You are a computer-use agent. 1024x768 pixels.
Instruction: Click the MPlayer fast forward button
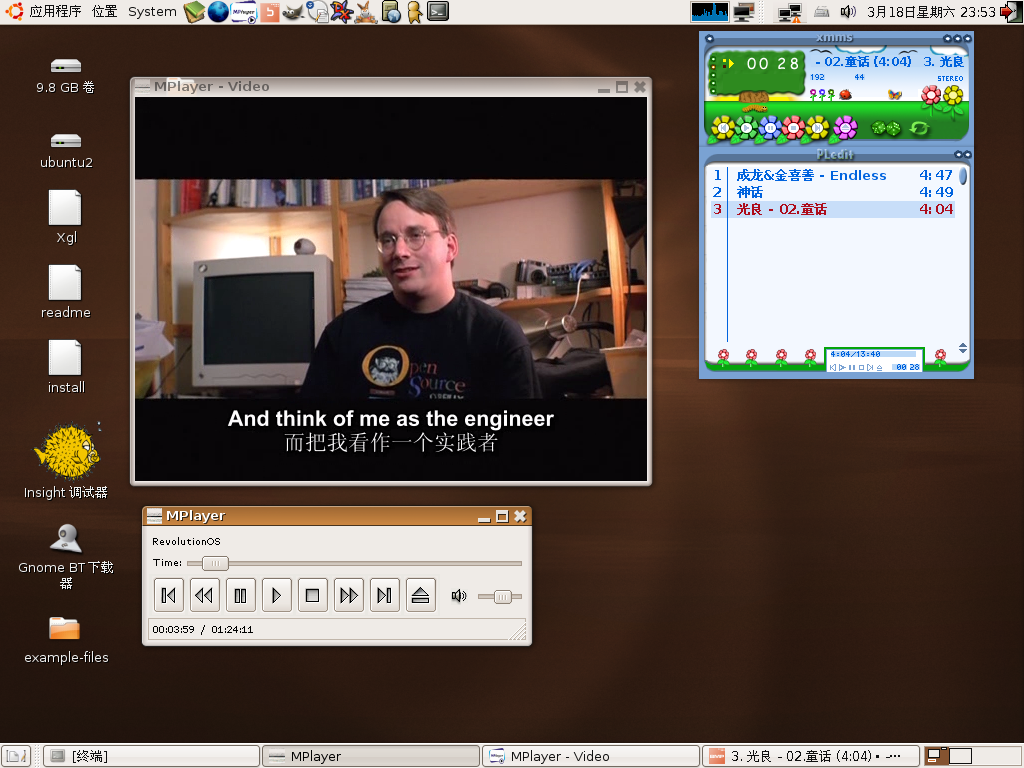[x=348, y=595]
